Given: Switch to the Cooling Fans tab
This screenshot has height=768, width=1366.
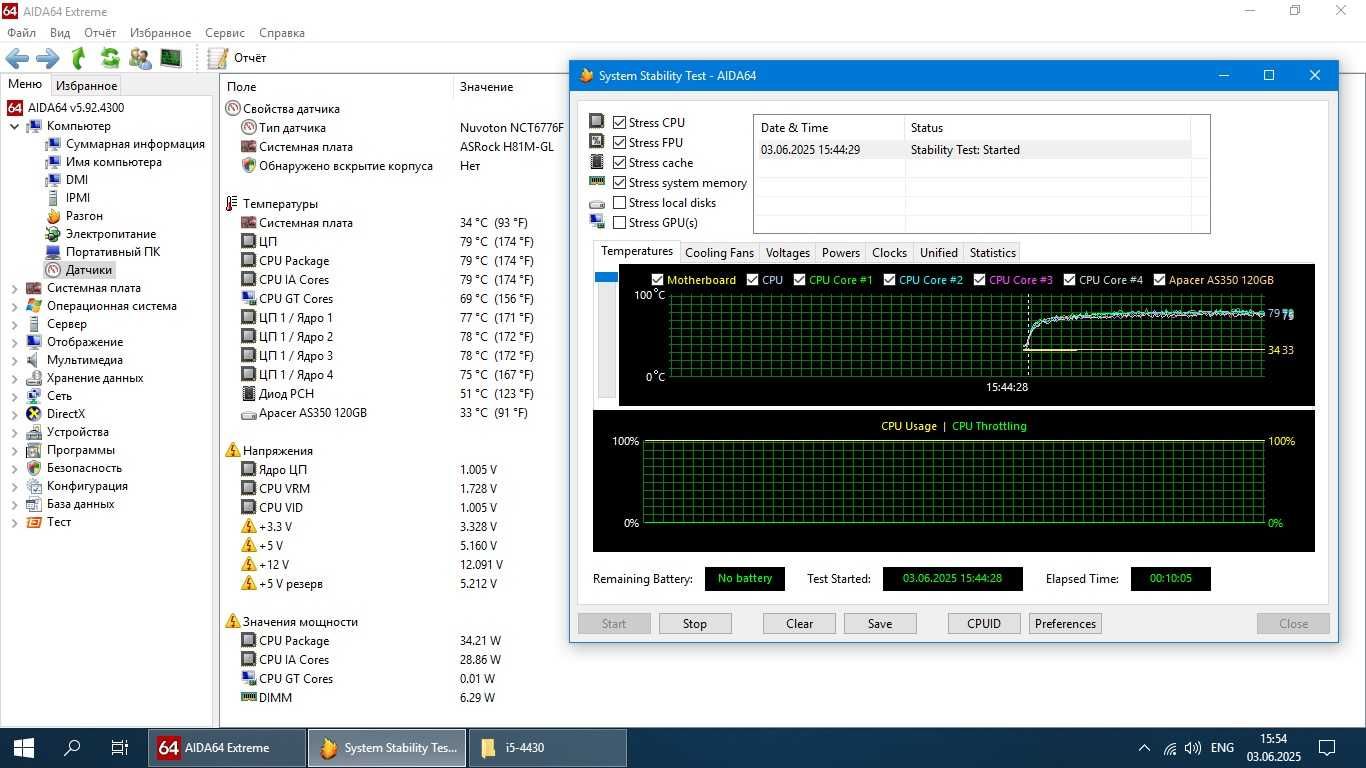Looking at the screenshot, I should 719,253.
